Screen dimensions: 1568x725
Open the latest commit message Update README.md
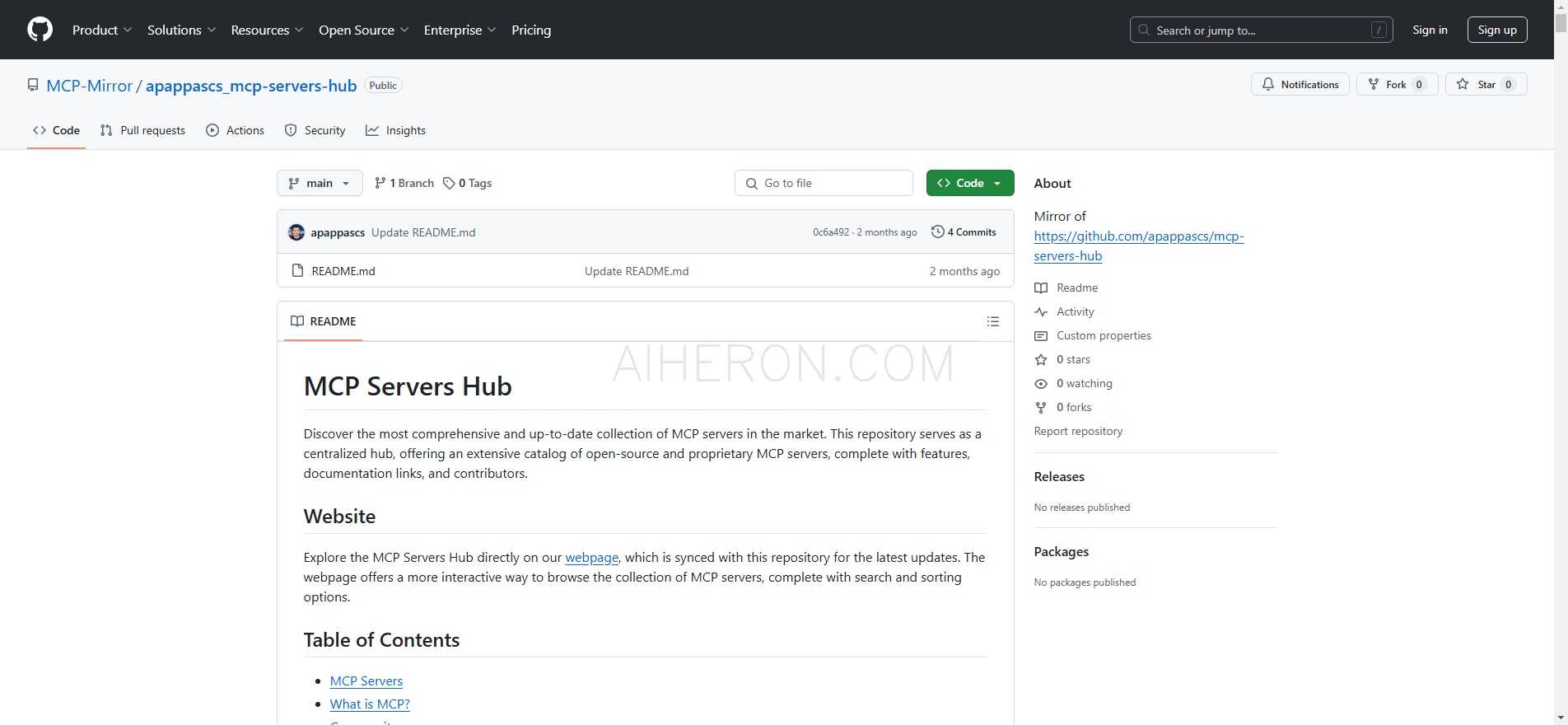[x=423, y=232]
